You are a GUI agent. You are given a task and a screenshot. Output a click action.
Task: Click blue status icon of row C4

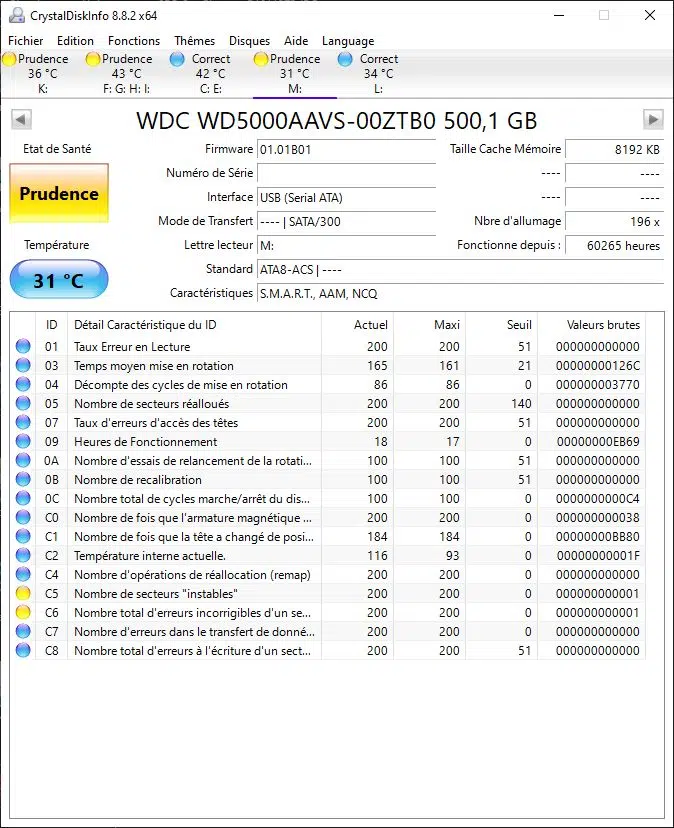(x=23, y=575)
